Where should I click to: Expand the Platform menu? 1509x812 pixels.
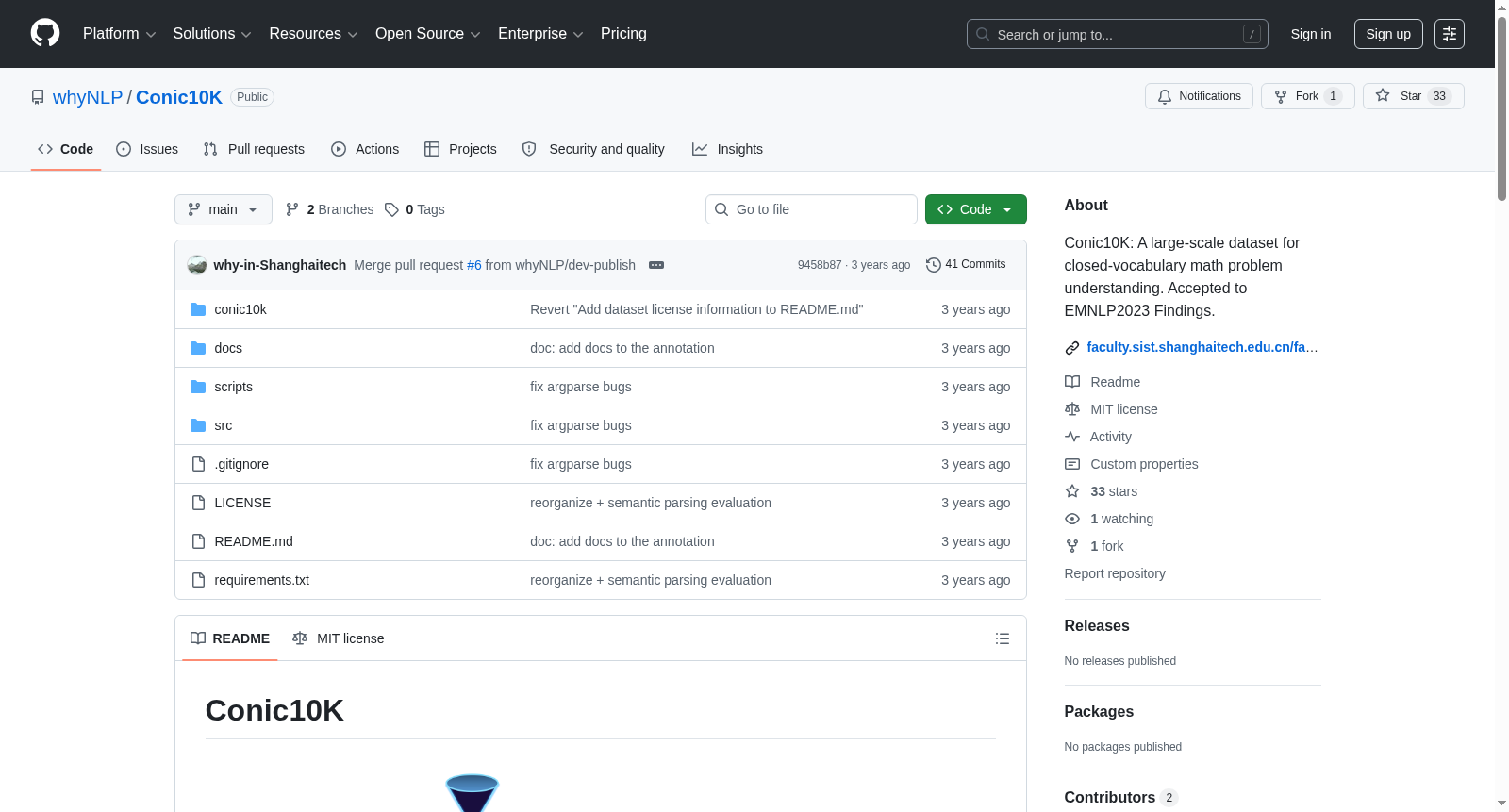pos(119,34)
